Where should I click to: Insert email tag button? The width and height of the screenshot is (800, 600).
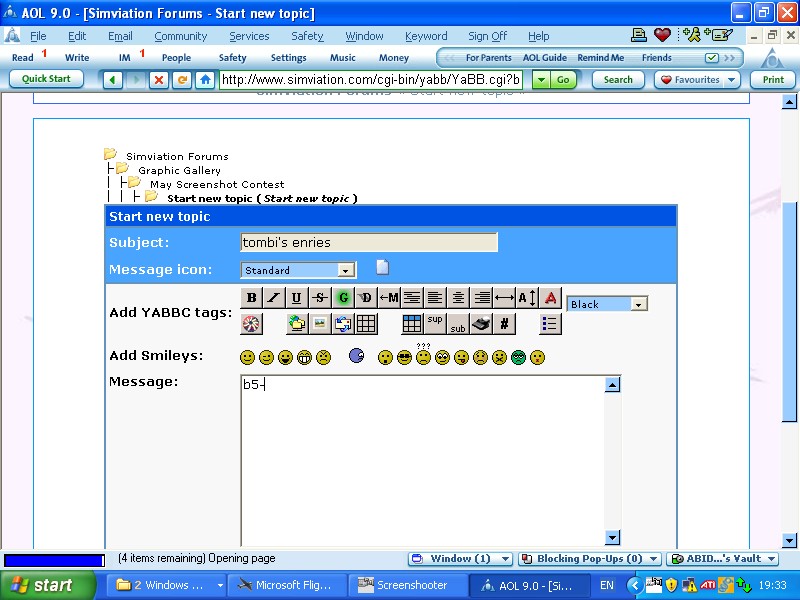pyautogui.click(x=343, y=324)
